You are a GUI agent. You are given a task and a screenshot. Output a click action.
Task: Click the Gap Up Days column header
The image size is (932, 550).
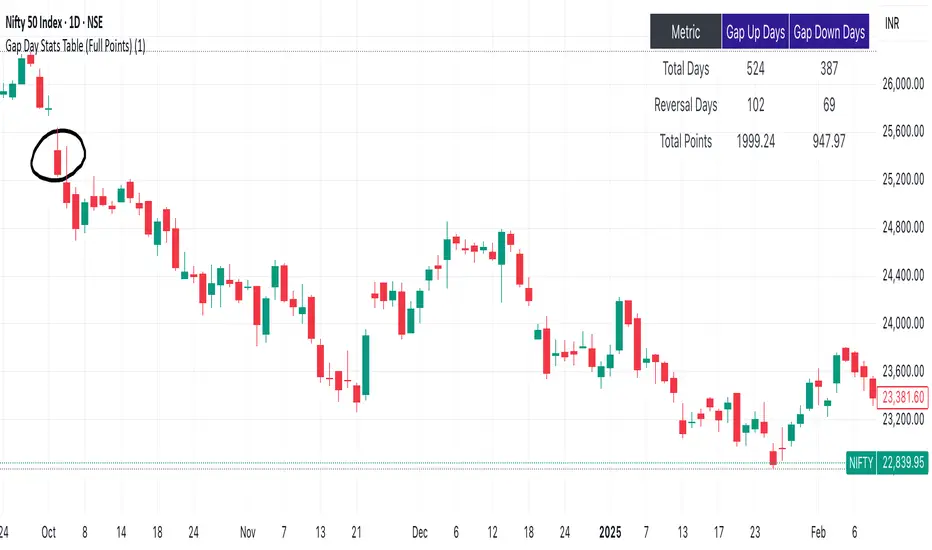[755, 33]
